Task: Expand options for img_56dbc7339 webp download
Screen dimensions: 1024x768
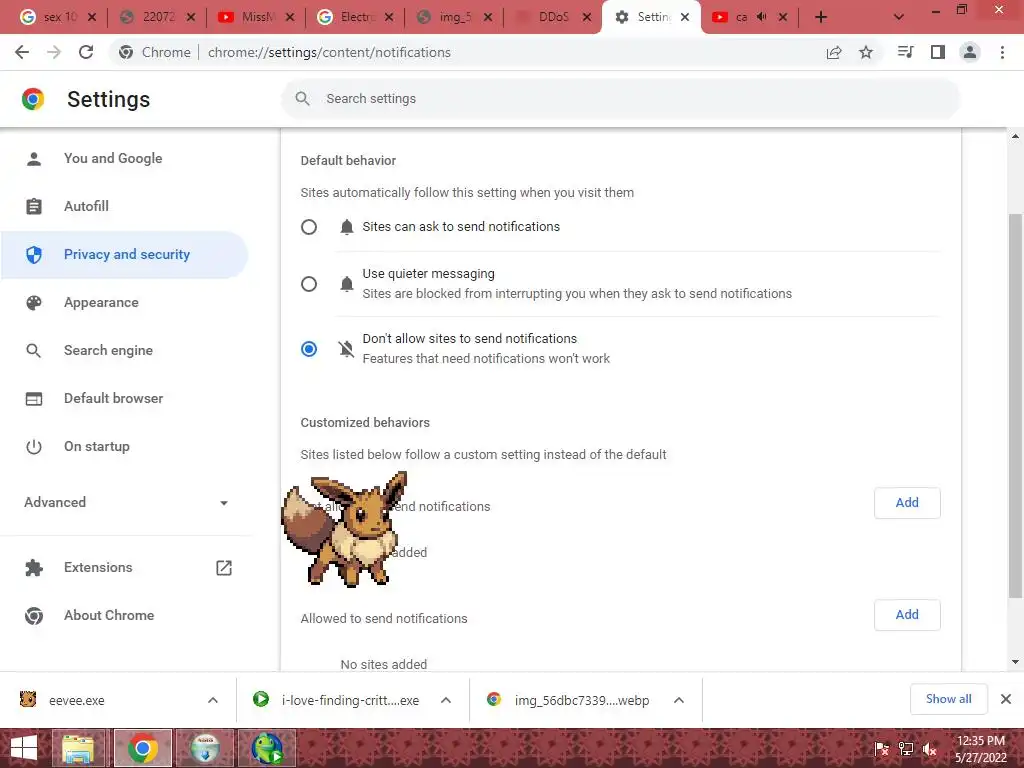Action: click(x=679, y=700)
